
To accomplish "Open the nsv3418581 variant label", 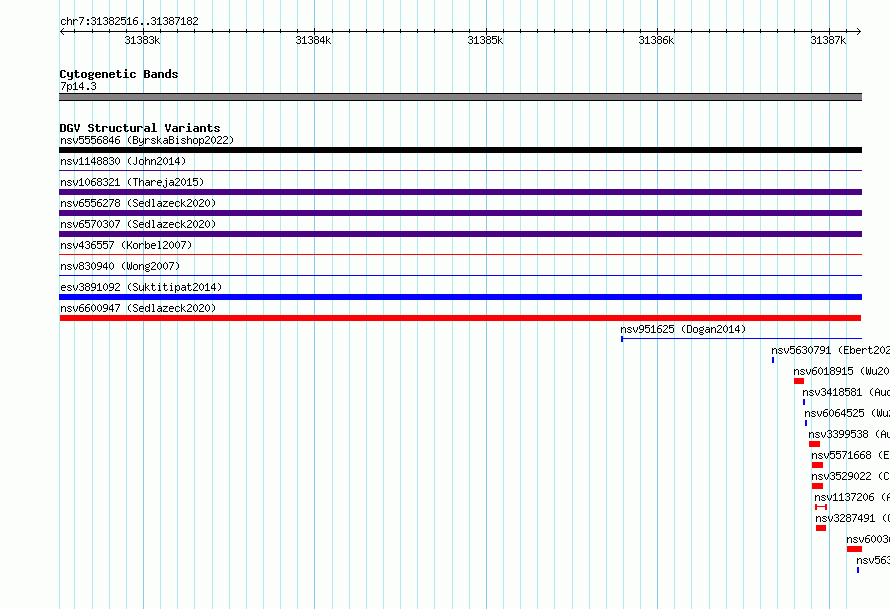I will tap(846, 392).
